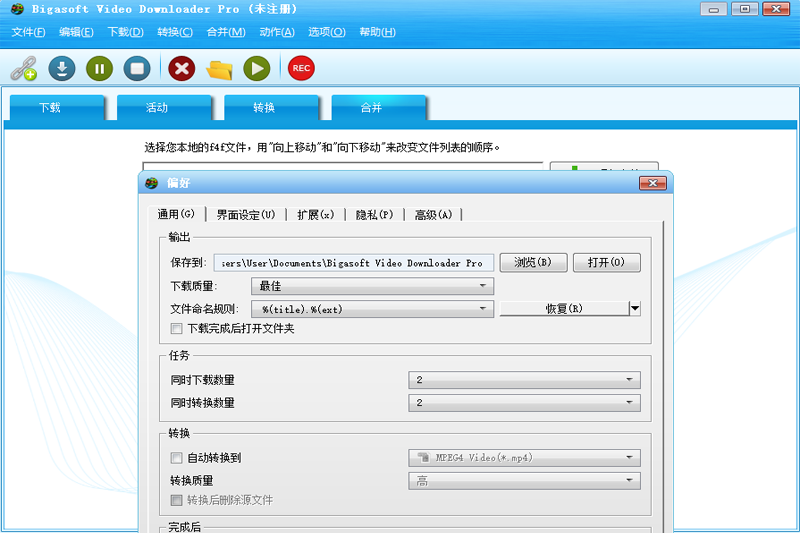Close the 偏好 preferences dialog
The width and height of the screenshot is (800, 533).
click(x=653, y=183)
